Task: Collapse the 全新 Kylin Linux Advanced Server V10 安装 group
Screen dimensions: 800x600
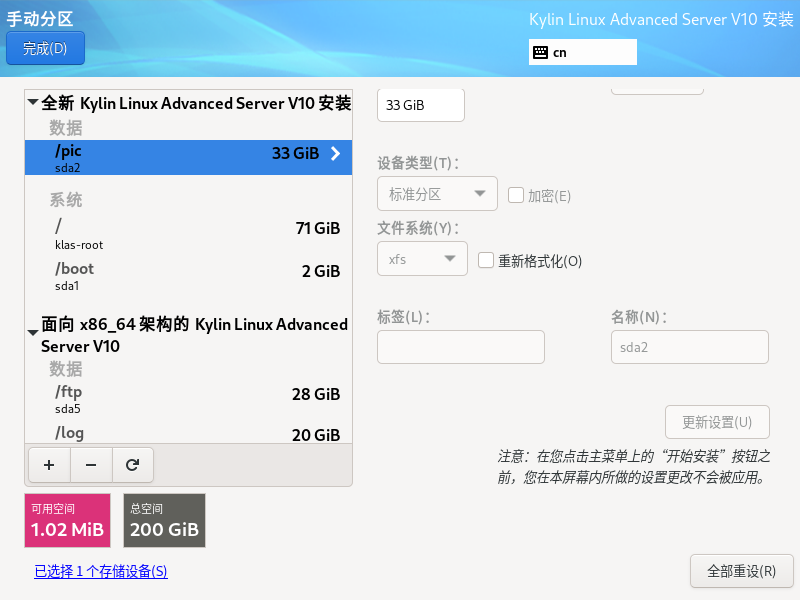Action: [33, 102]
